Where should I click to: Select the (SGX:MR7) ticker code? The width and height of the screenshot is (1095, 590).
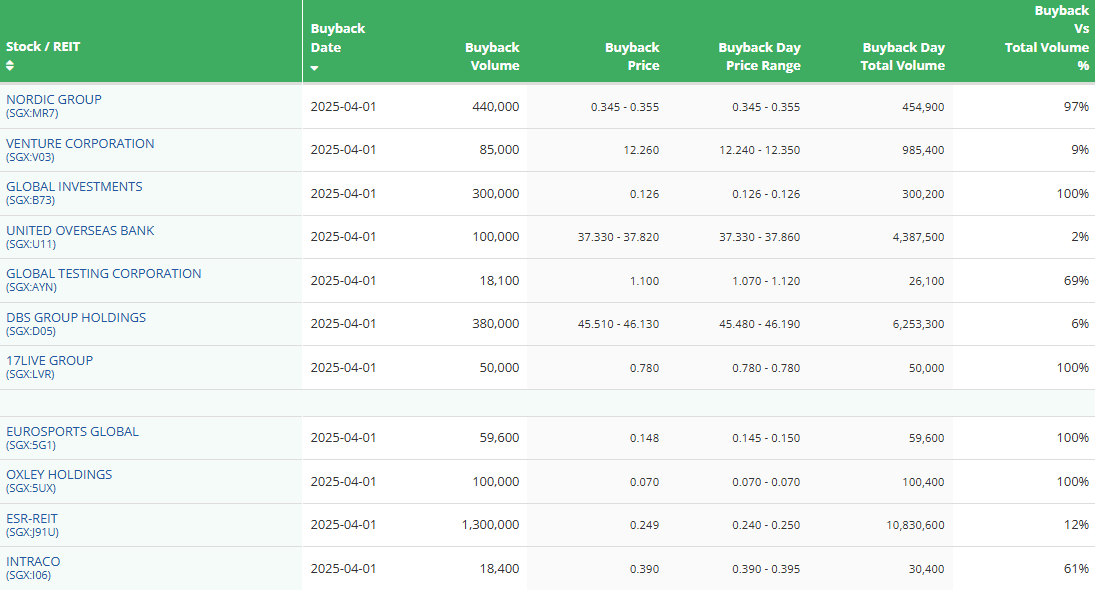tap(32, 113)
